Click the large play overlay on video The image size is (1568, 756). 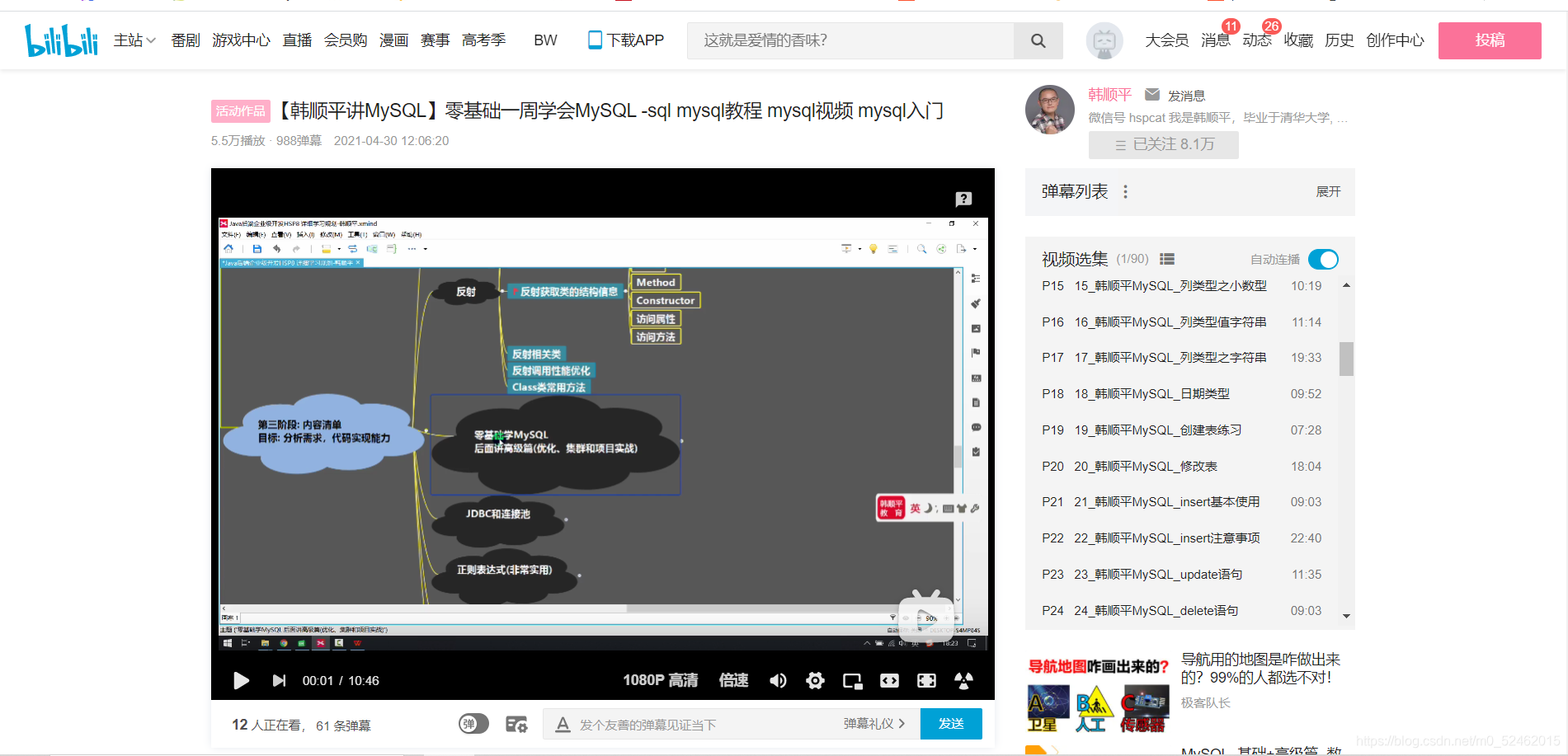pyautogui.click(x=926, y=616)
